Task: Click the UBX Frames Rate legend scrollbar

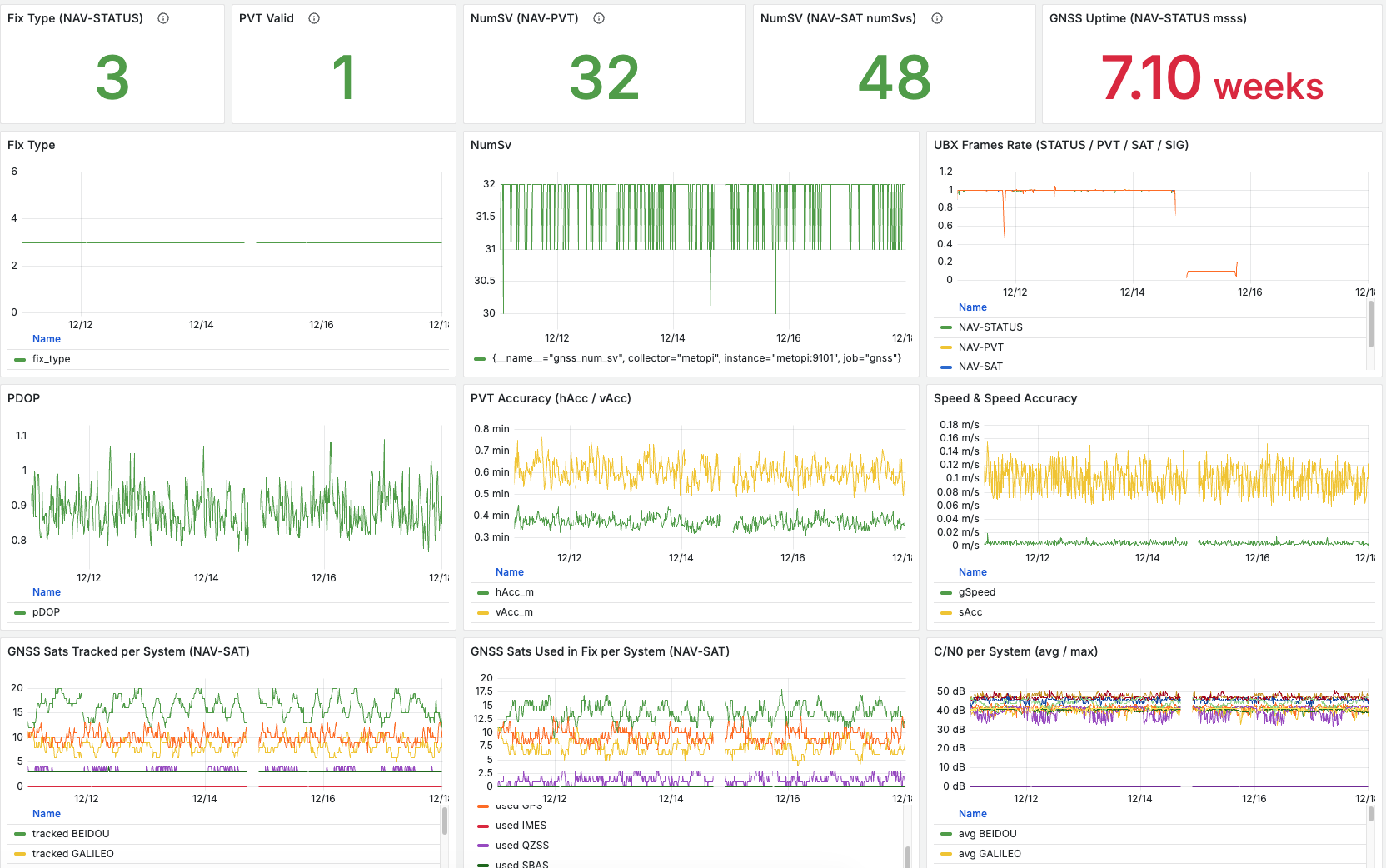Action: 1371,325
